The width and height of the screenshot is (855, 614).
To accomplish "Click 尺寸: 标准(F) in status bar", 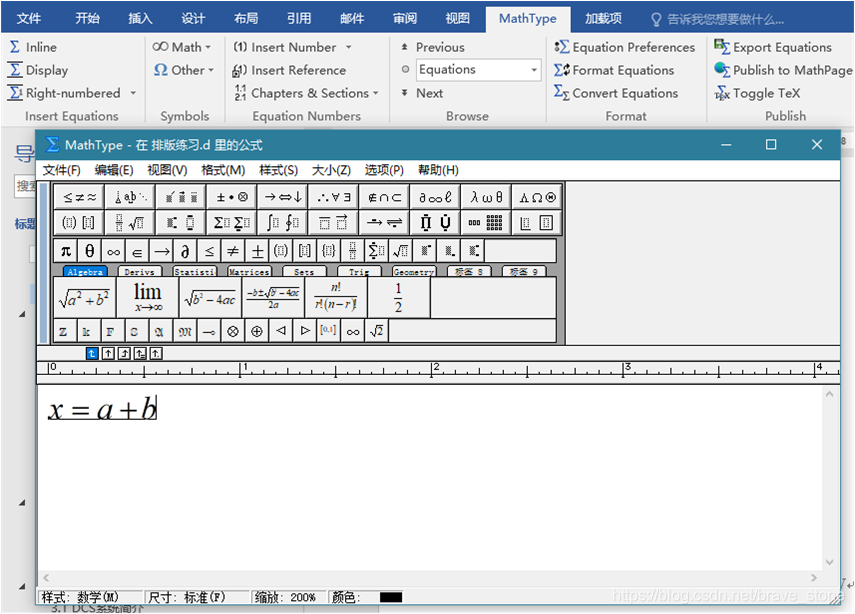I will click(186, 598).
